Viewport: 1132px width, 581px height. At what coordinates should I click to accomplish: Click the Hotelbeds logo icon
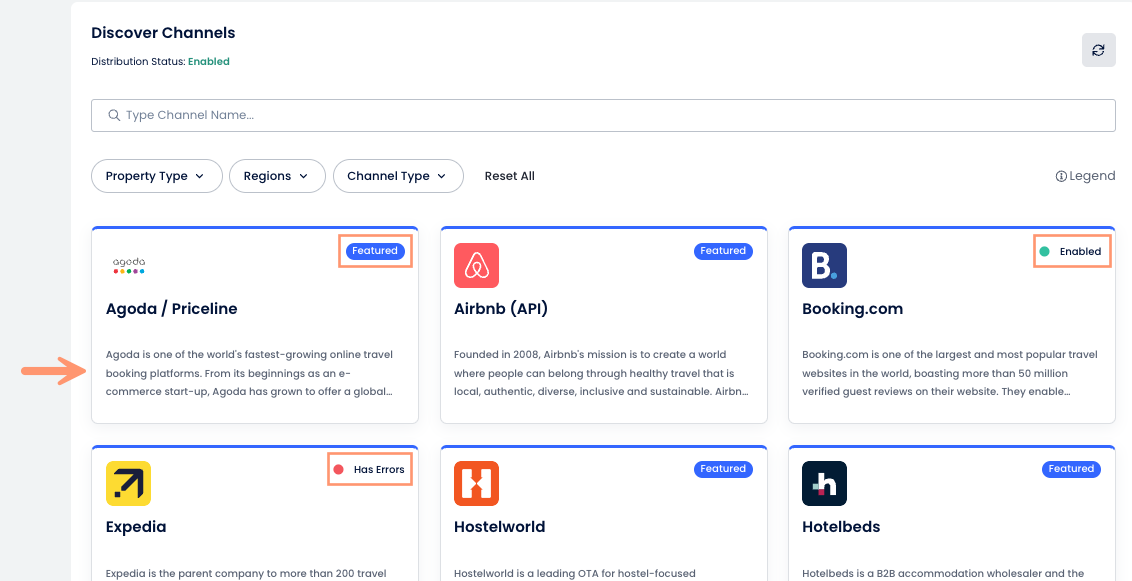pyautogui.click(x=824, y=484)
